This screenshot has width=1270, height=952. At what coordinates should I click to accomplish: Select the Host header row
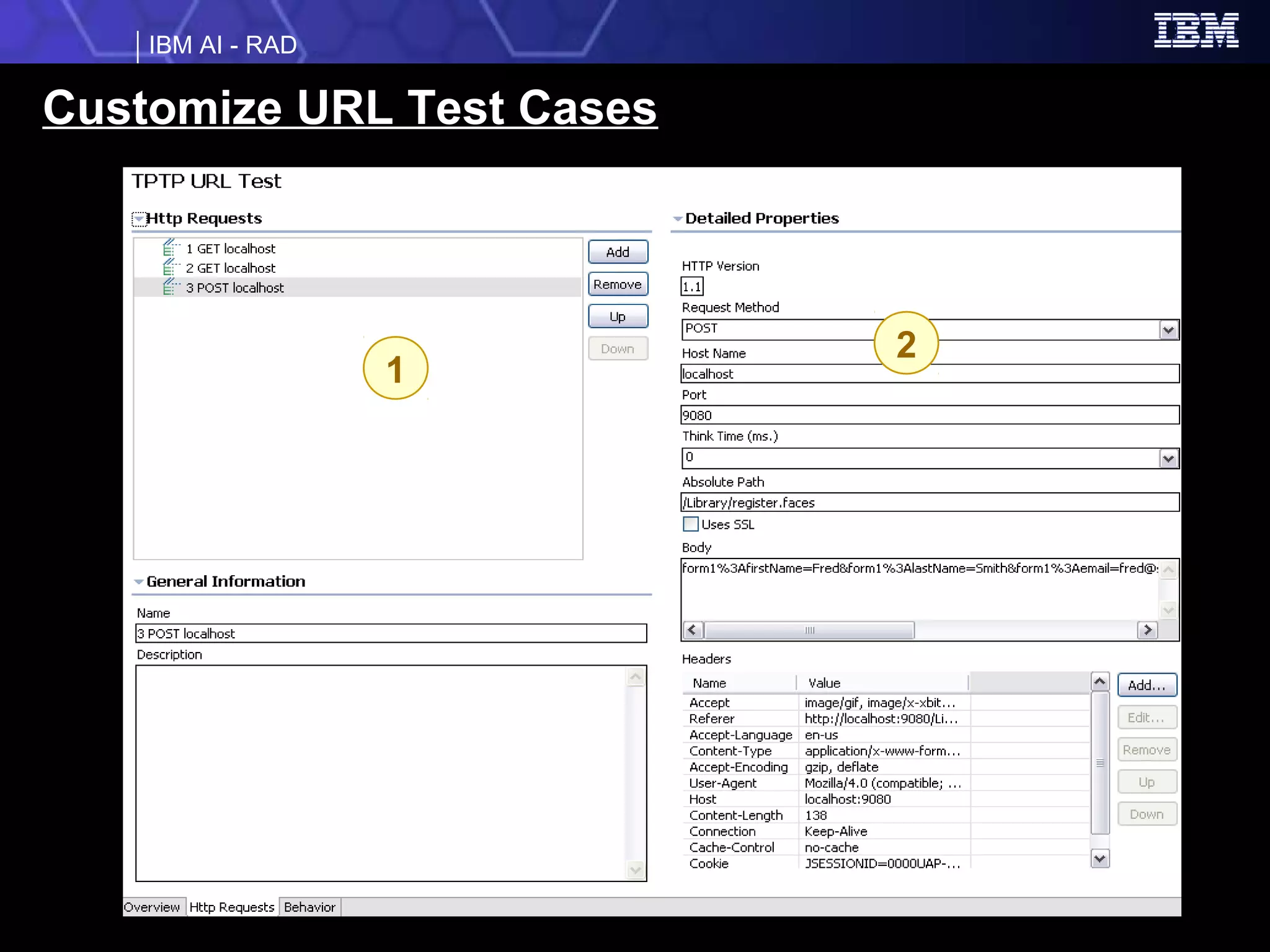pos(886,800)
